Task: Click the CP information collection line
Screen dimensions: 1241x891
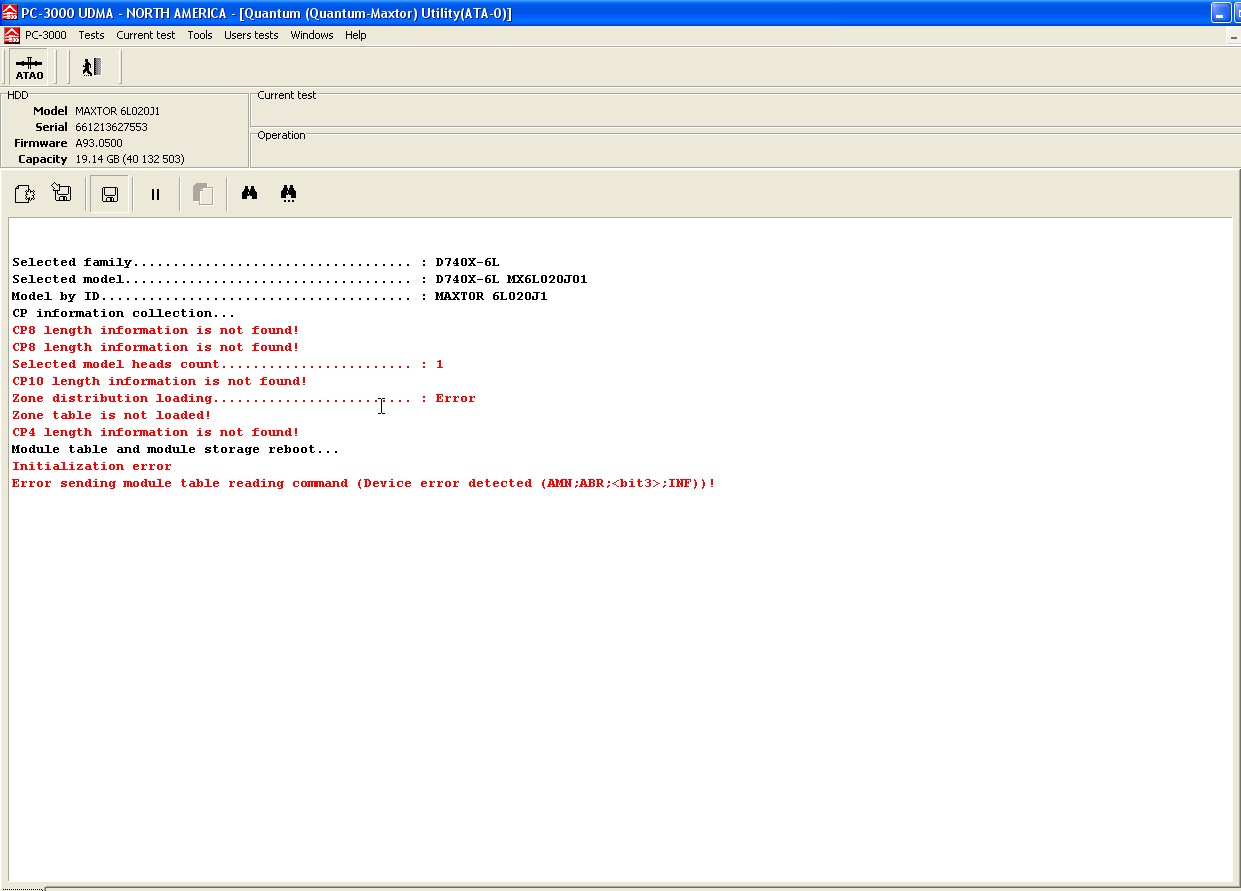Action: coord(124,313)
